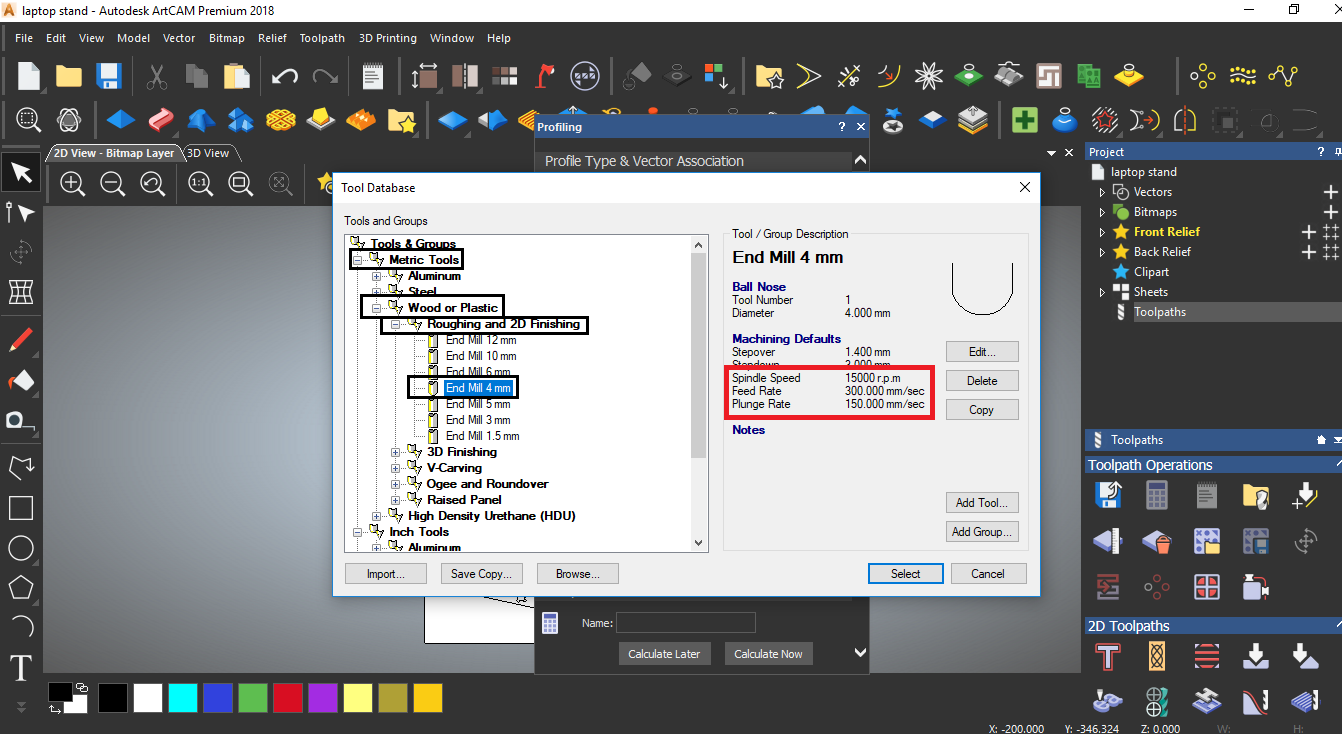This screenshot has height=734, width=1342.
Task: Open the 3D Printing menu
Action: click(388, 38)
